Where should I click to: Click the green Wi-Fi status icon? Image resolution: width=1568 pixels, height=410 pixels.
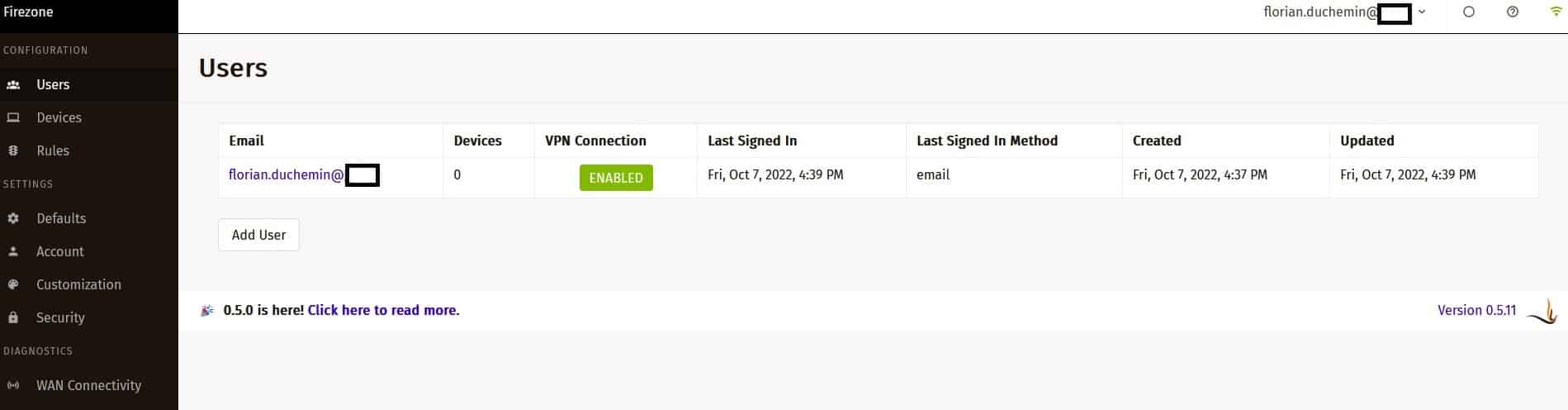pyautogui.click(x=1556, y=12)
